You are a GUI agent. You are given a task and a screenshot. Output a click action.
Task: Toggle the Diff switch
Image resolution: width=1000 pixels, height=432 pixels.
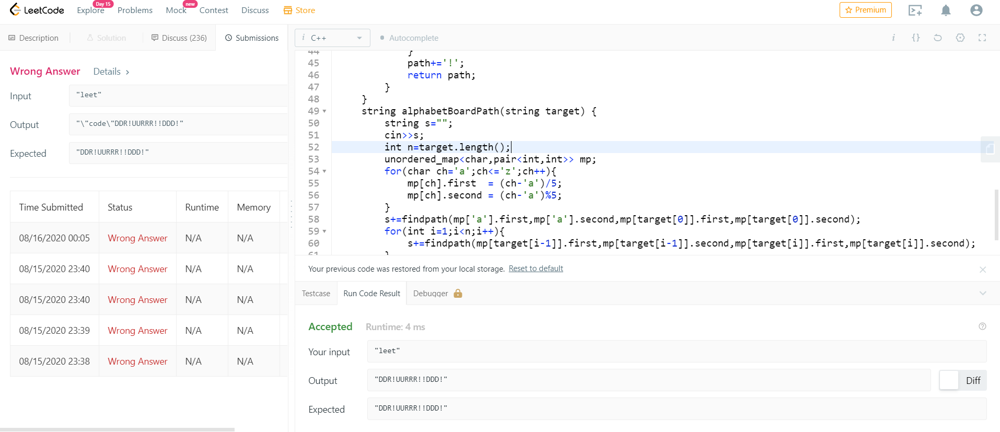[x=949, y=380]
